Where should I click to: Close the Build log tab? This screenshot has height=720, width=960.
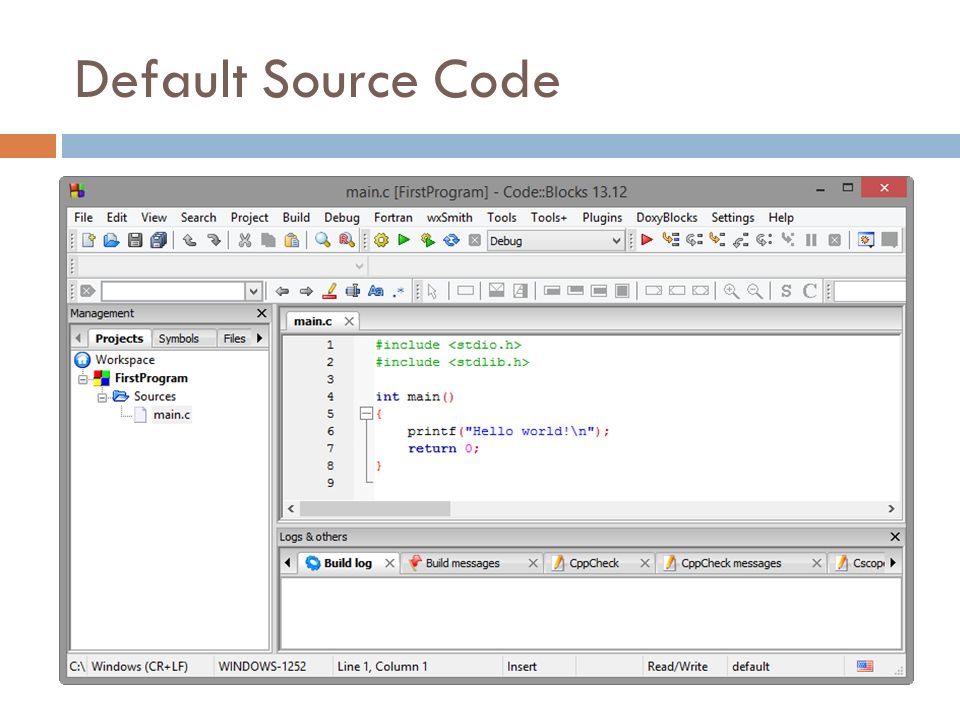point(389,563)
